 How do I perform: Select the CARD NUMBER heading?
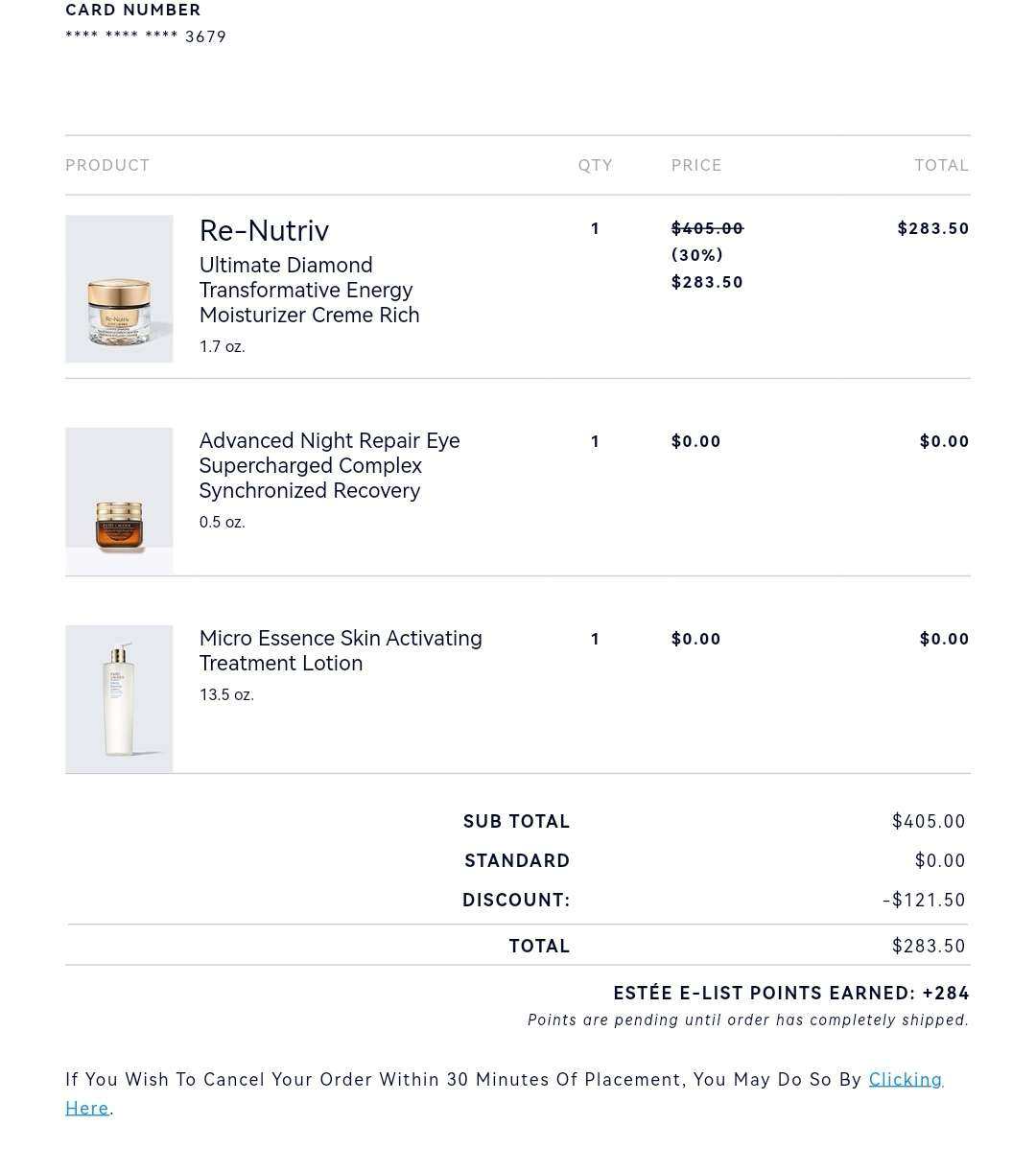(133, 11)
